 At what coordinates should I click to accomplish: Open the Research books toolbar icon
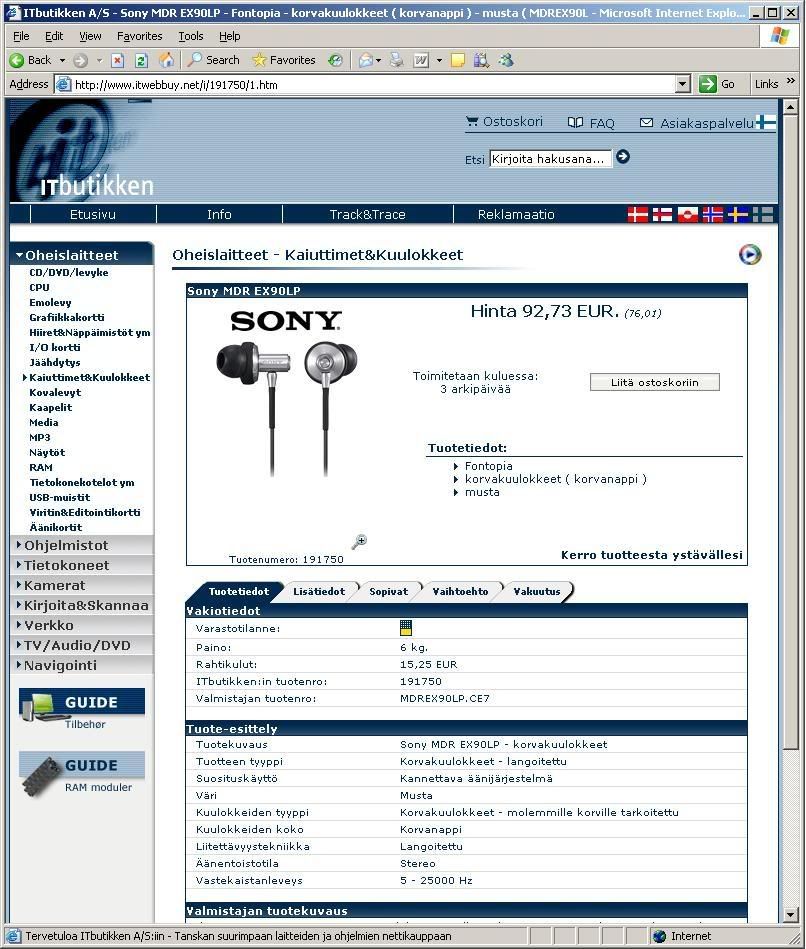(x=482, y=60)
